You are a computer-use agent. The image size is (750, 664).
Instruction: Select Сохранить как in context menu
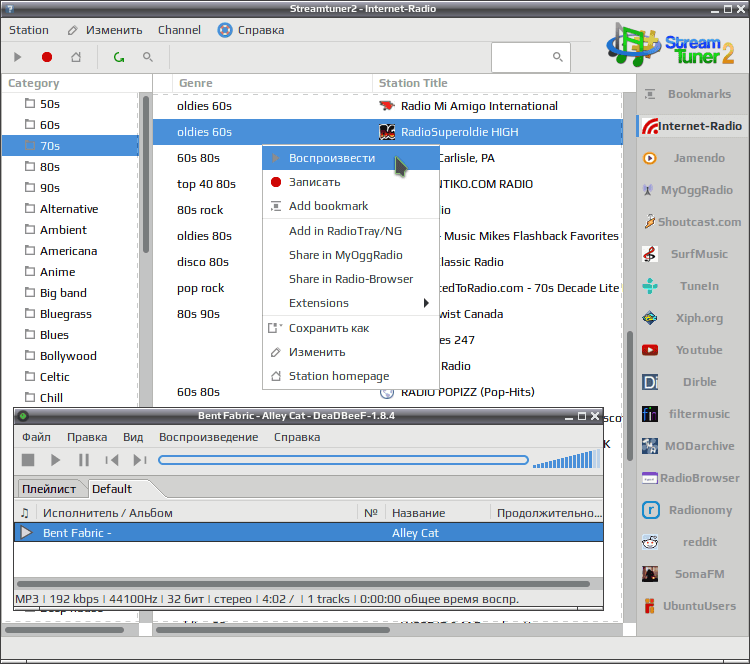pyautogui.click(x=351, y=329)
